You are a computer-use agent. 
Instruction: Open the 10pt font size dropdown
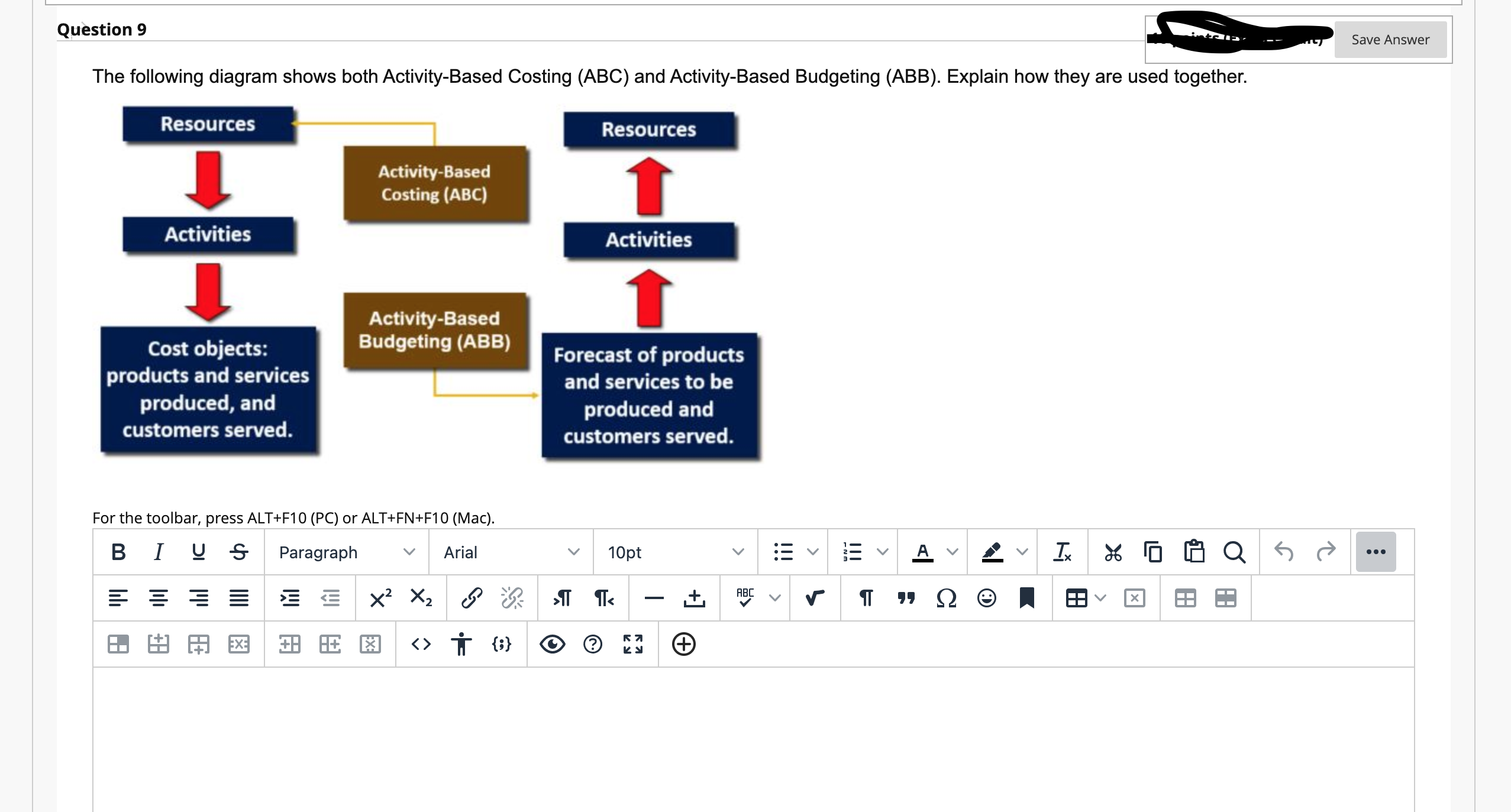point(675,552)
